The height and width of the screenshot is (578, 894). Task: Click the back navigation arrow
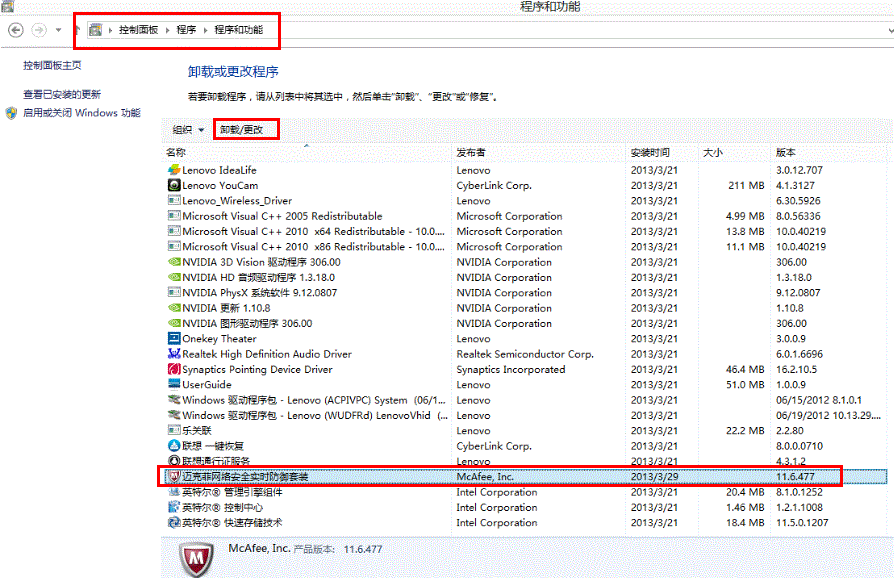tap(16, 30)
